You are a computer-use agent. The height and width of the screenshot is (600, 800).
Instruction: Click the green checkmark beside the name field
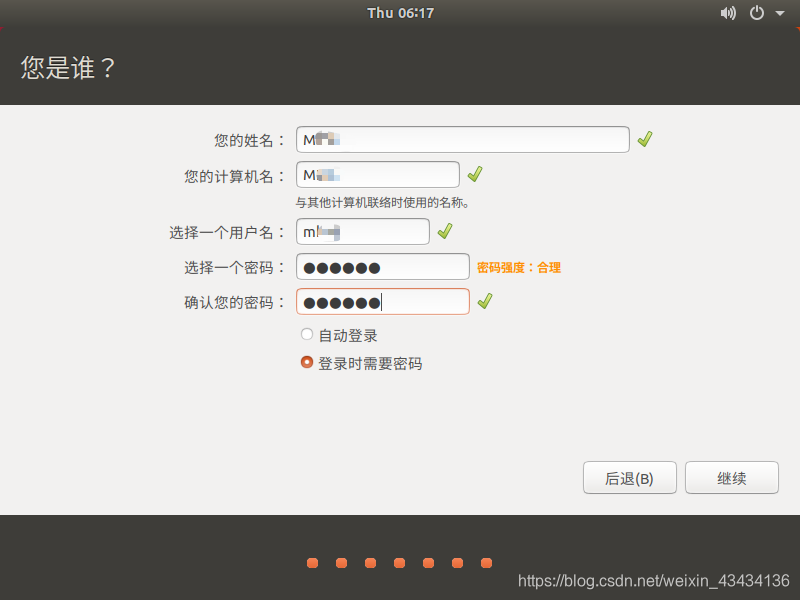click(645, 139)
